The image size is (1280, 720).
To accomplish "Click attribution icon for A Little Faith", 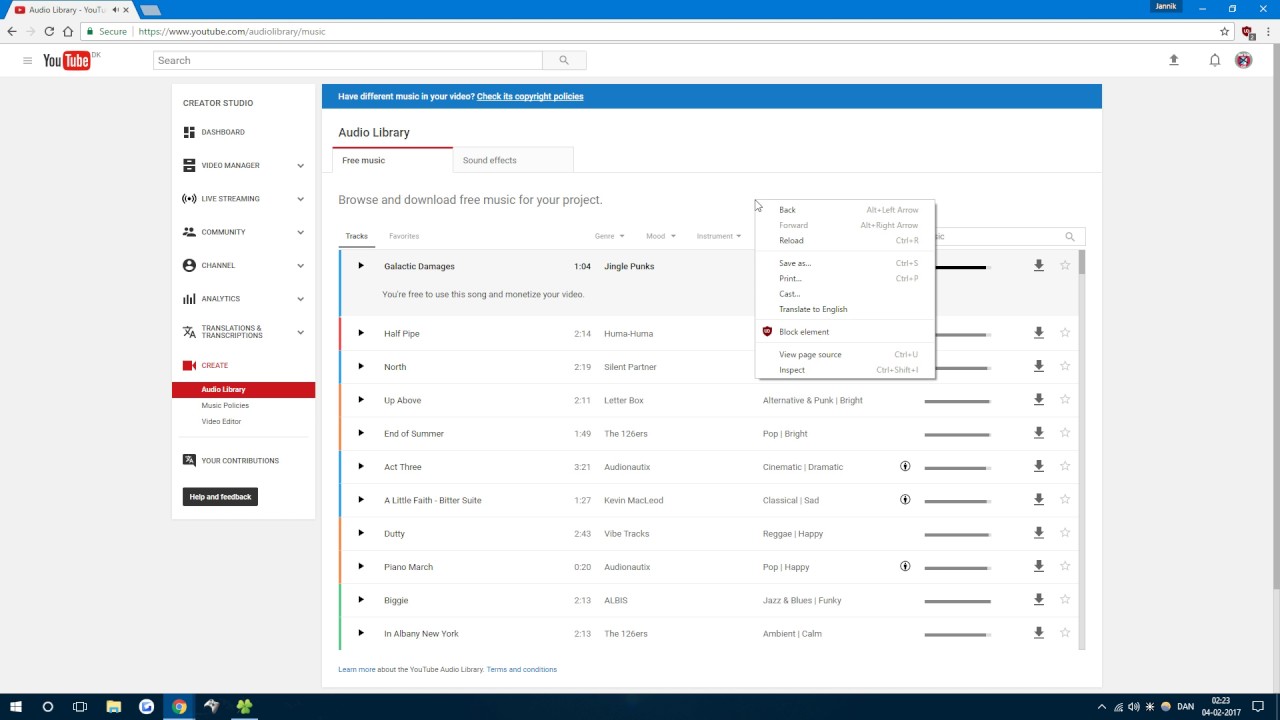I will click(x=905, y=499).
